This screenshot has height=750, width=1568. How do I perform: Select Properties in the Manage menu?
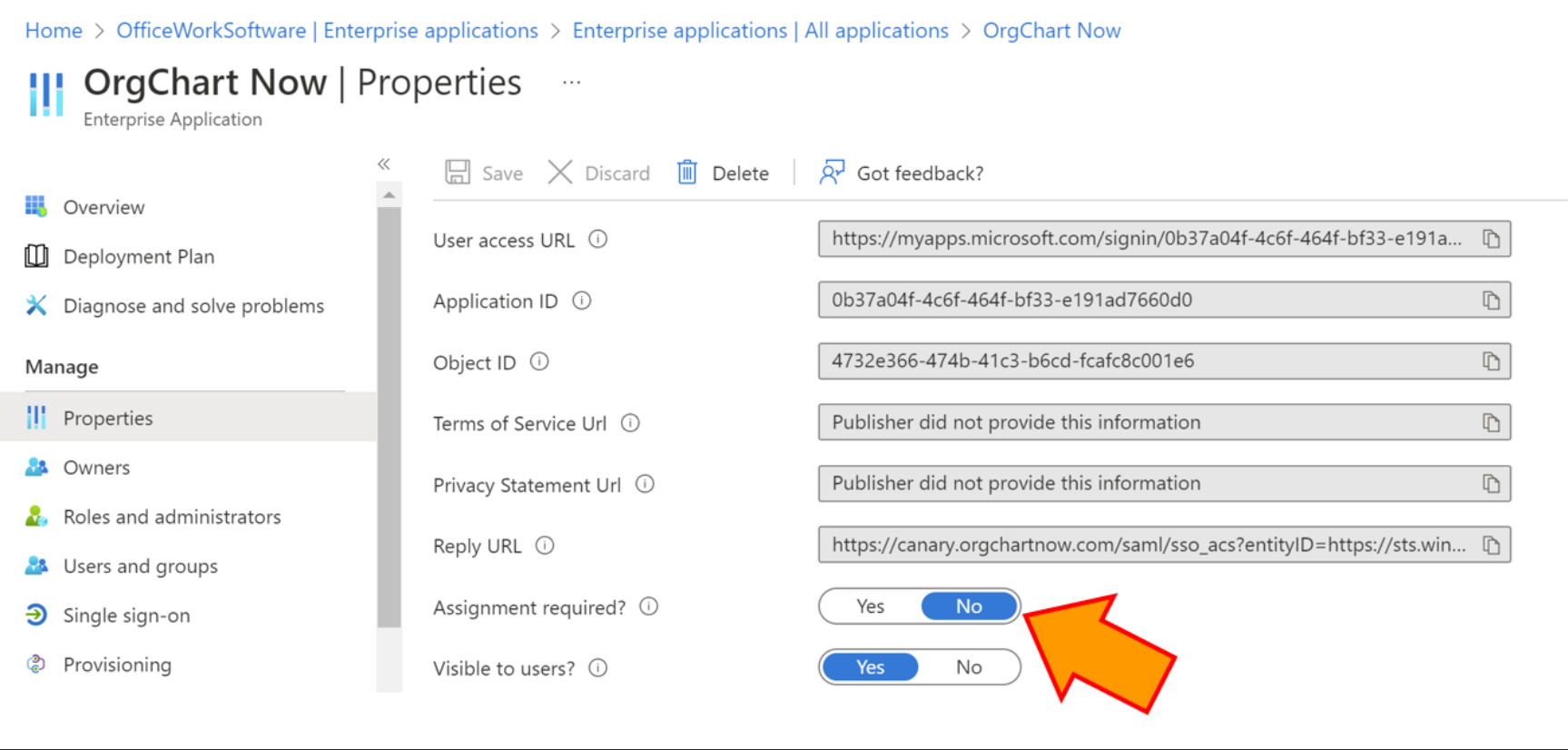[x=188, y=418]
